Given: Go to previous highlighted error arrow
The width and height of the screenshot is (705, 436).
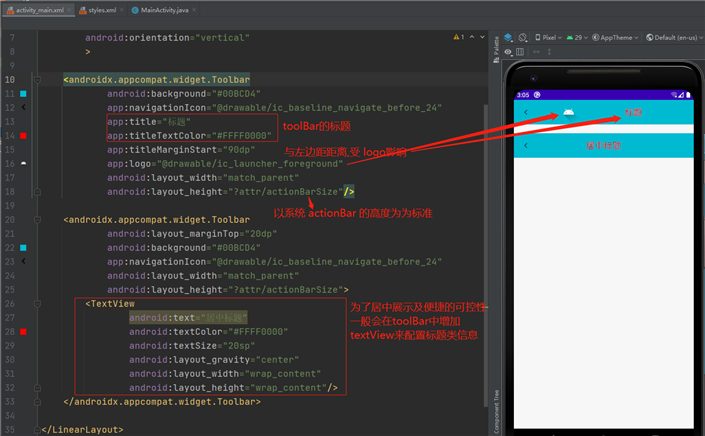Looking at the screenshot, I should pos(472,37).
